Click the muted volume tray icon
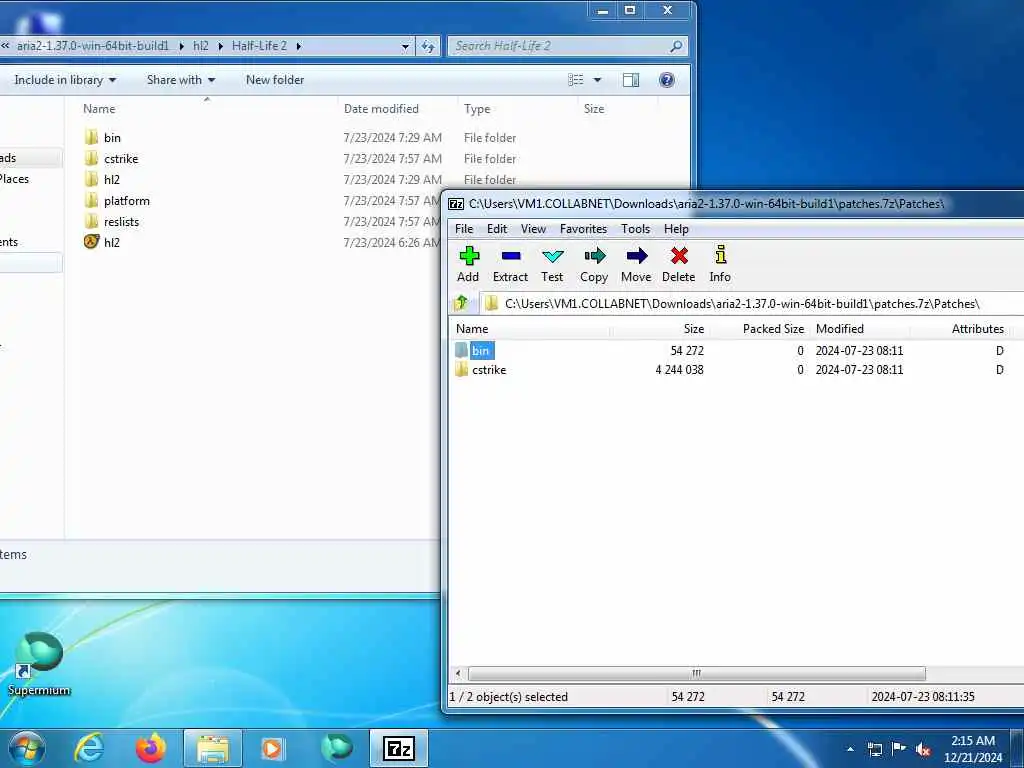The height and width of the screenshot is (768, 1024). coord(923,749)
